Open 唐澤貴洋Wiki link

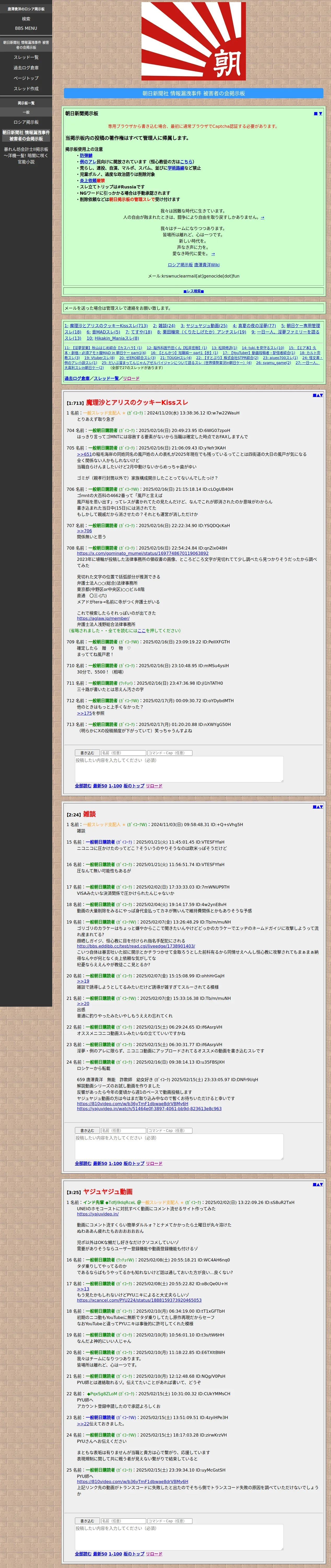[x=207, y=265]
